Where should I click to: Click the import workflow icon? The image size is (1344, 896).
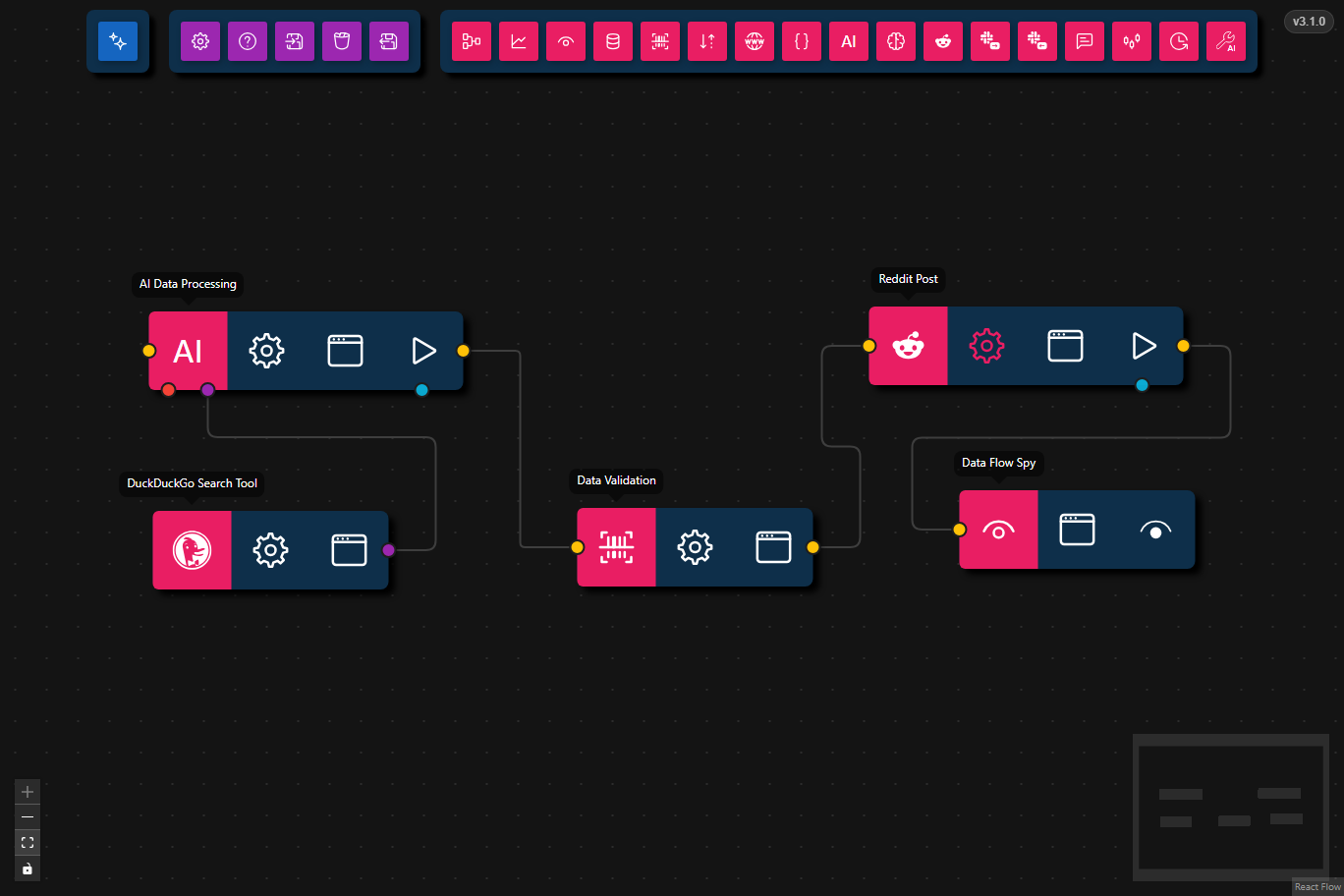(x=295, y=41)
